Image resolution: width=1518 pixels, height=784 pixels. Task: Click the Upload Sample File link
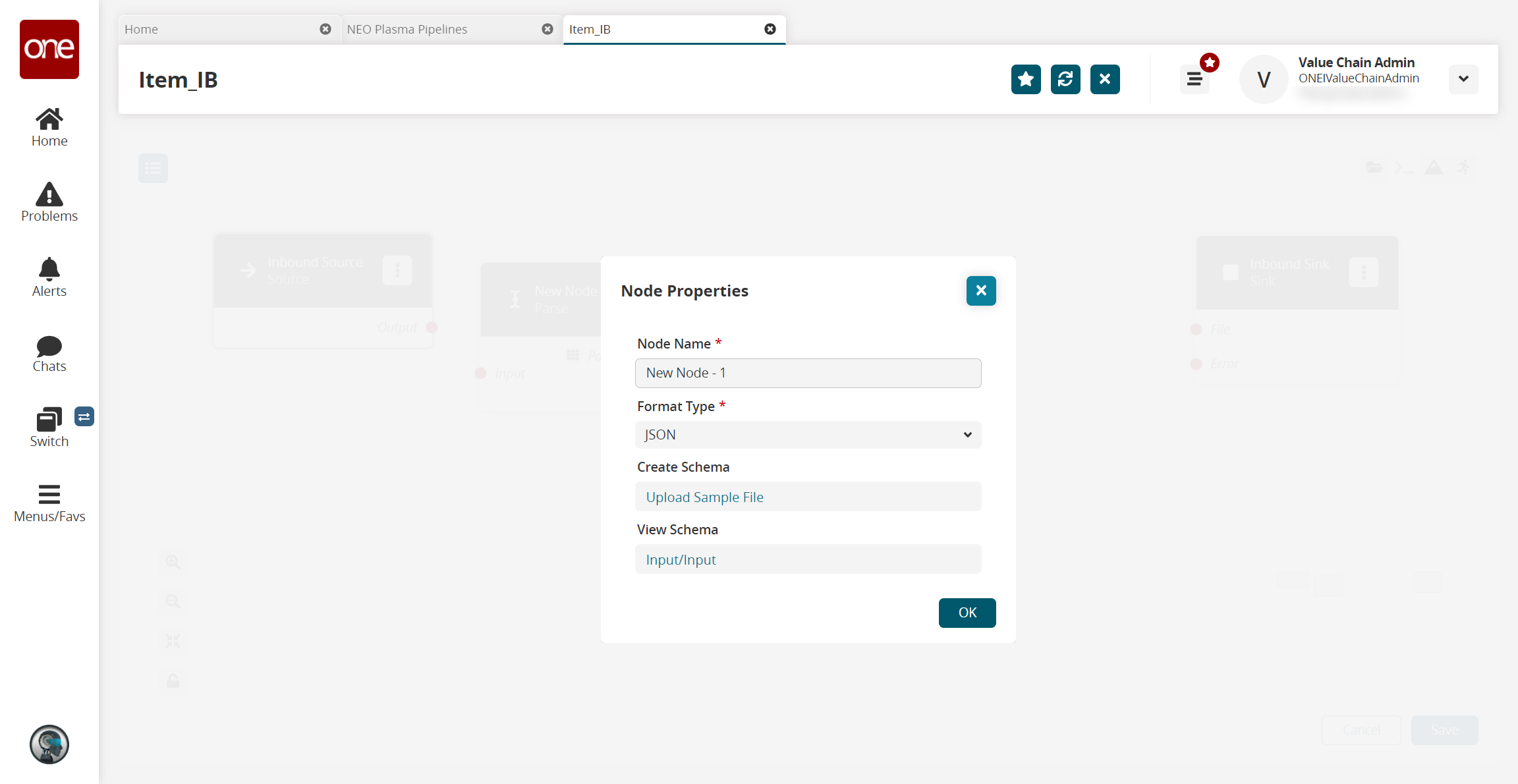tap(704, 497)
